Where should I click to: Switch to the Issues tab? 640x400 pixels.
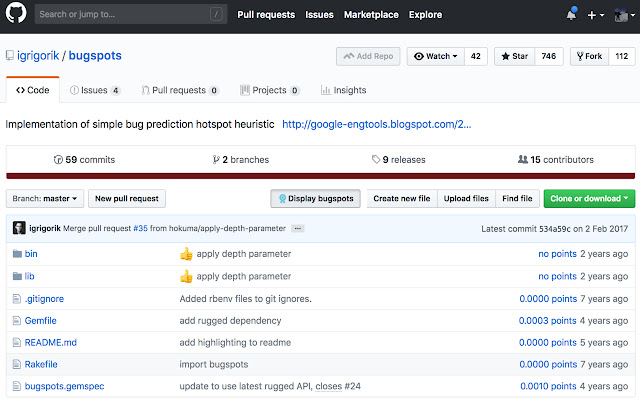[x=95, y=90]
